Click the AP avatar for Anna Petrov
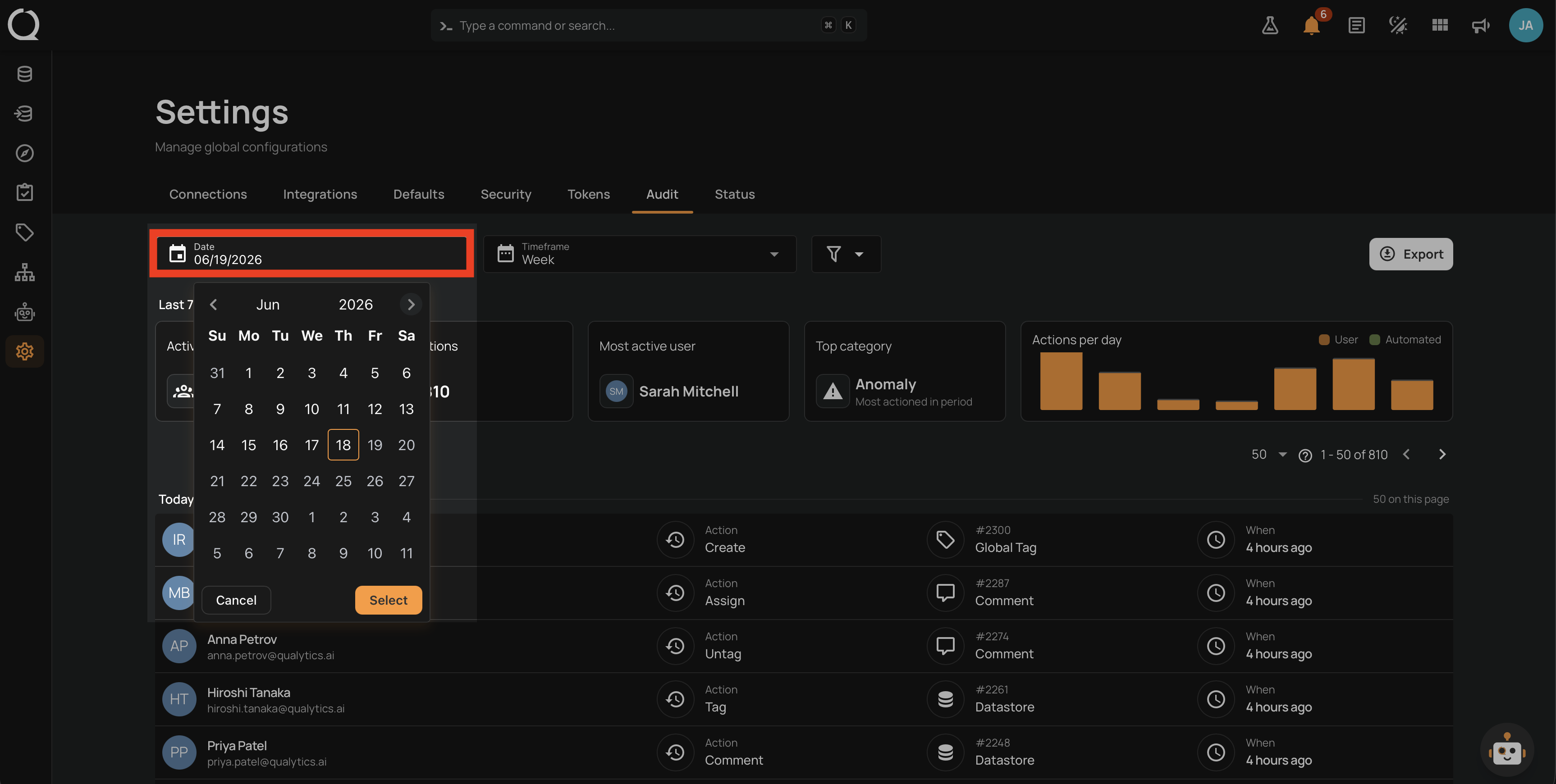Viewport: 1556px width, 784px height. [x=179, y=646]
